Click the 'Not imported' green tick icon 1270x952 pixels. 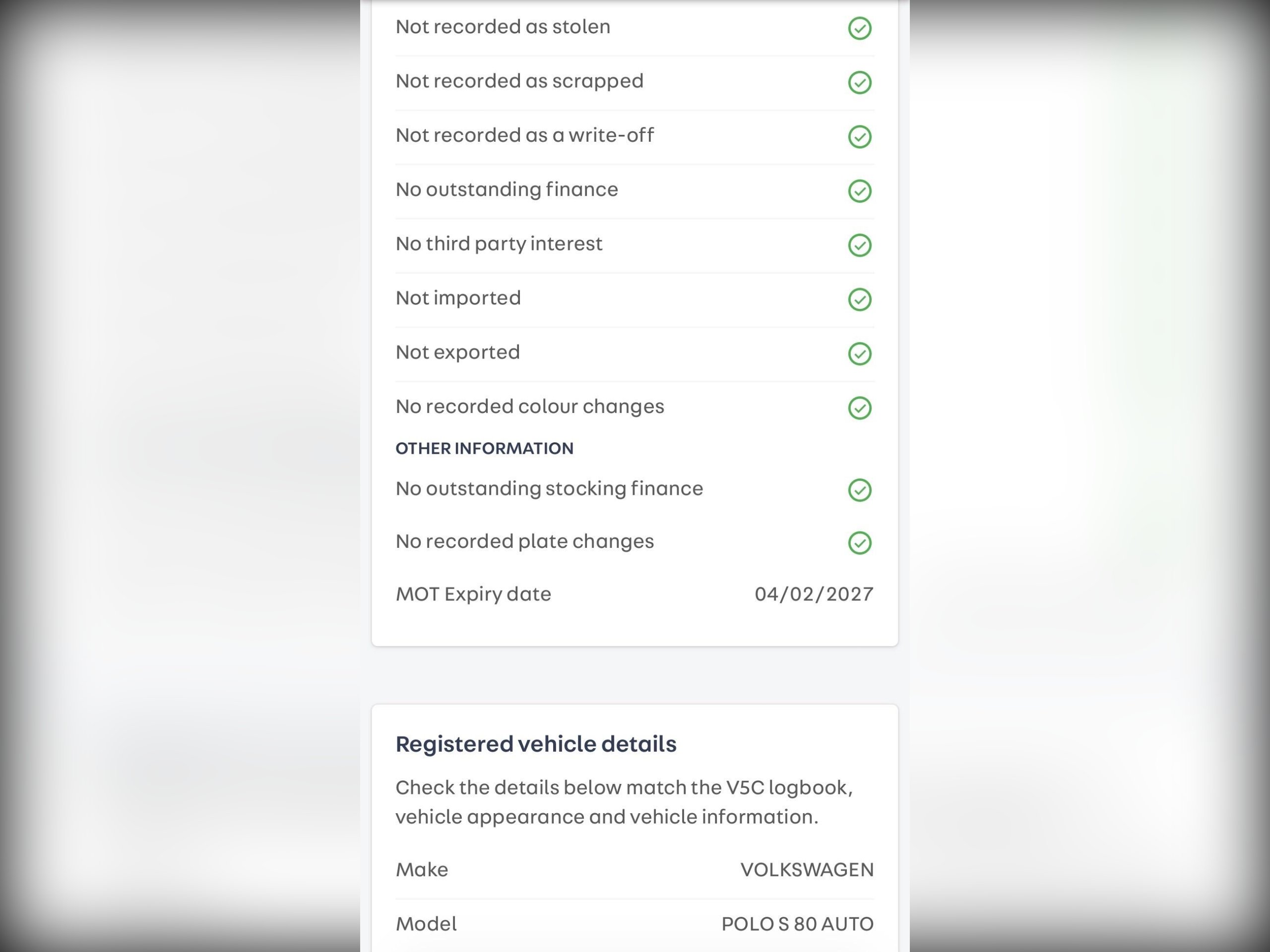point(860,299)
